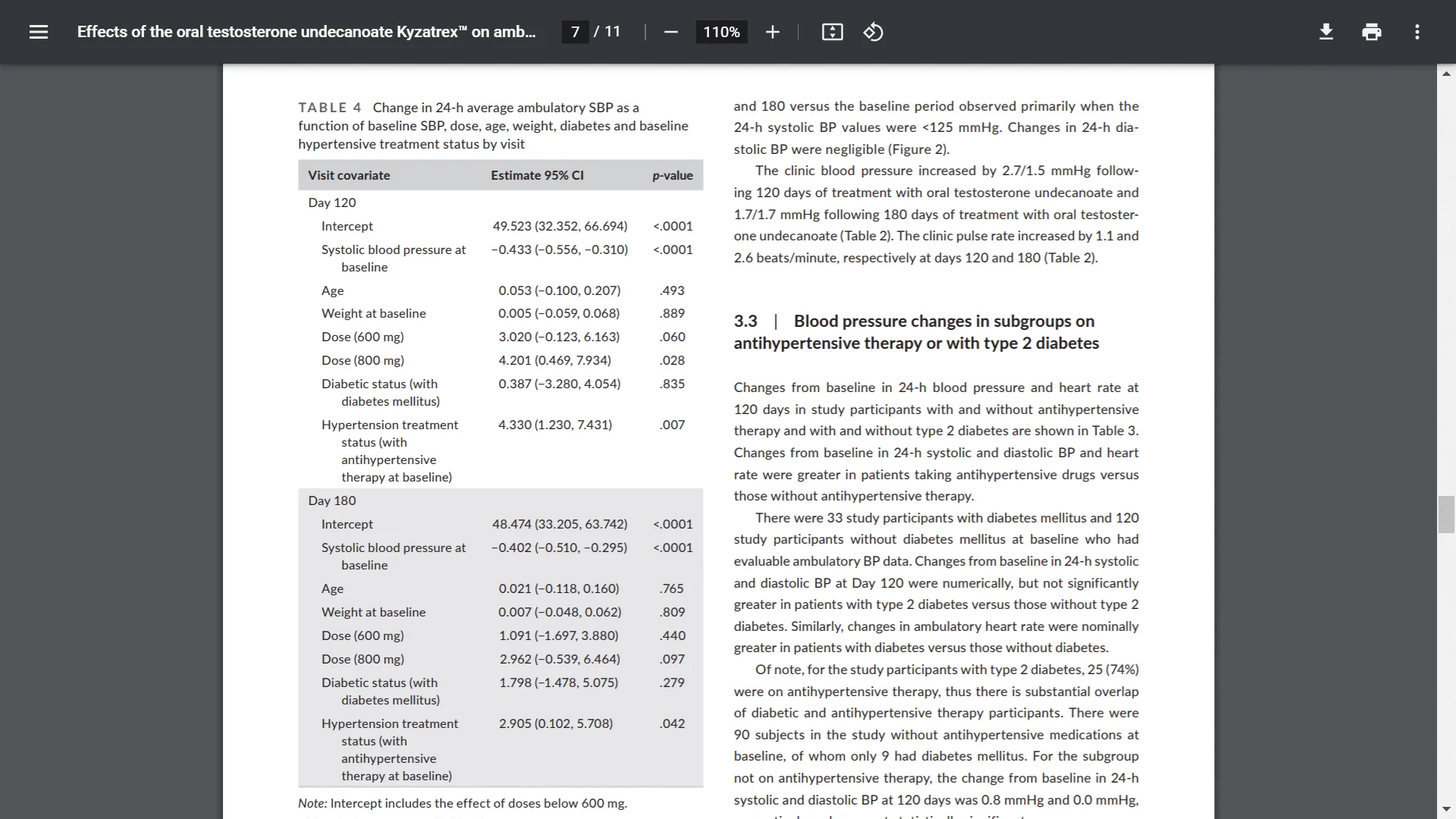
Task: Click the scroll down arrow
Action: tap(1446, 809)
